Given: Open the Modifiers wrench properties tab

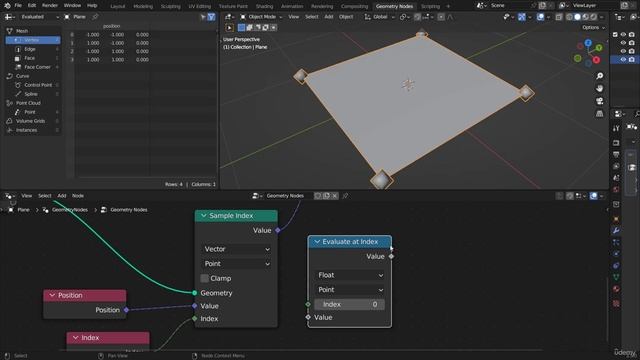Looking at the screenshot, I should [x=616, y=231].
